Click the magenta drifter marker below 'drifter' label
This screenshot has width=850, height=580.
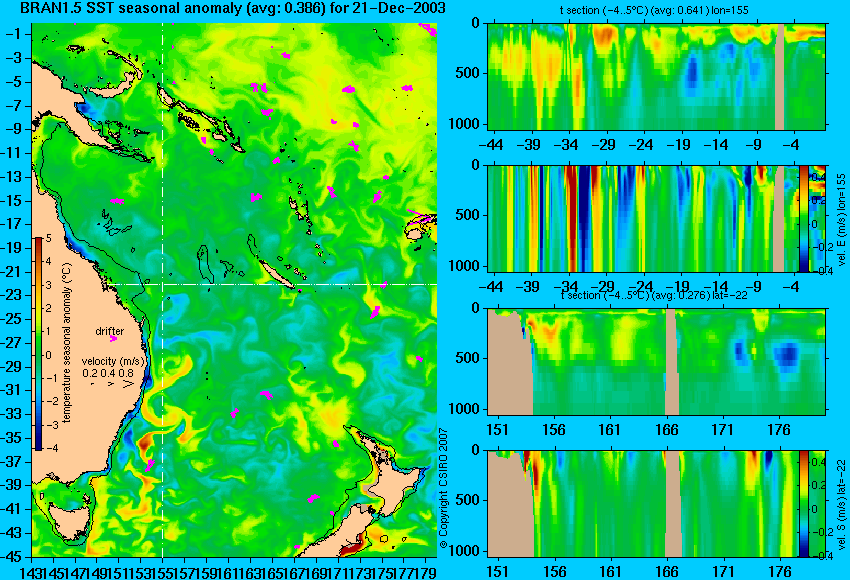point(113,339)
